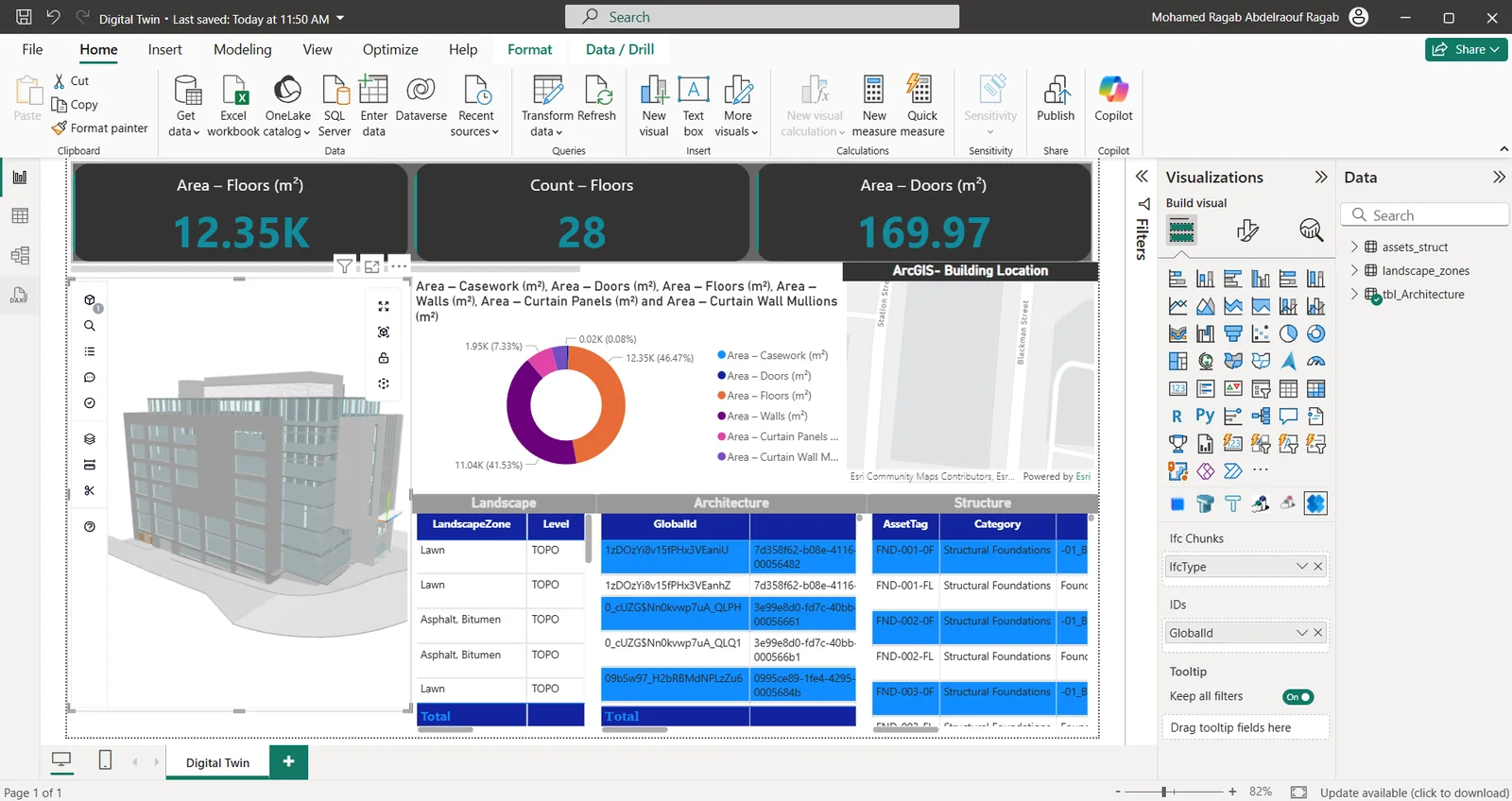Open the IfcType field dropdown
Image resolution: width=1512 pixels, height=801 pixels.
click(1302, 567)
